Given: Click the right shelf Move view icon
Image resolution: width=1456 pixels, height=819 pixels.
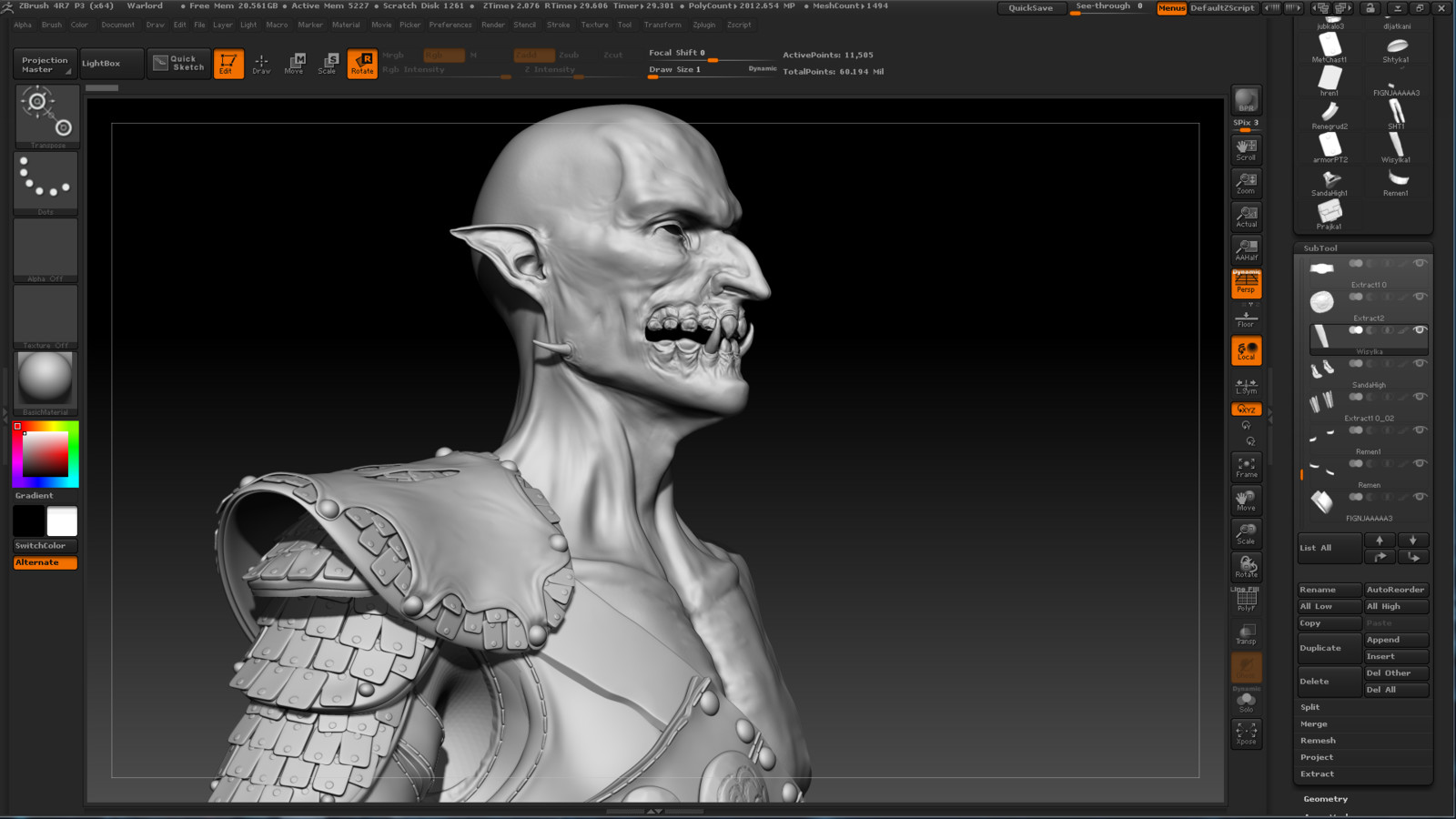Looking at the screenshot, I should point(1246,500).
